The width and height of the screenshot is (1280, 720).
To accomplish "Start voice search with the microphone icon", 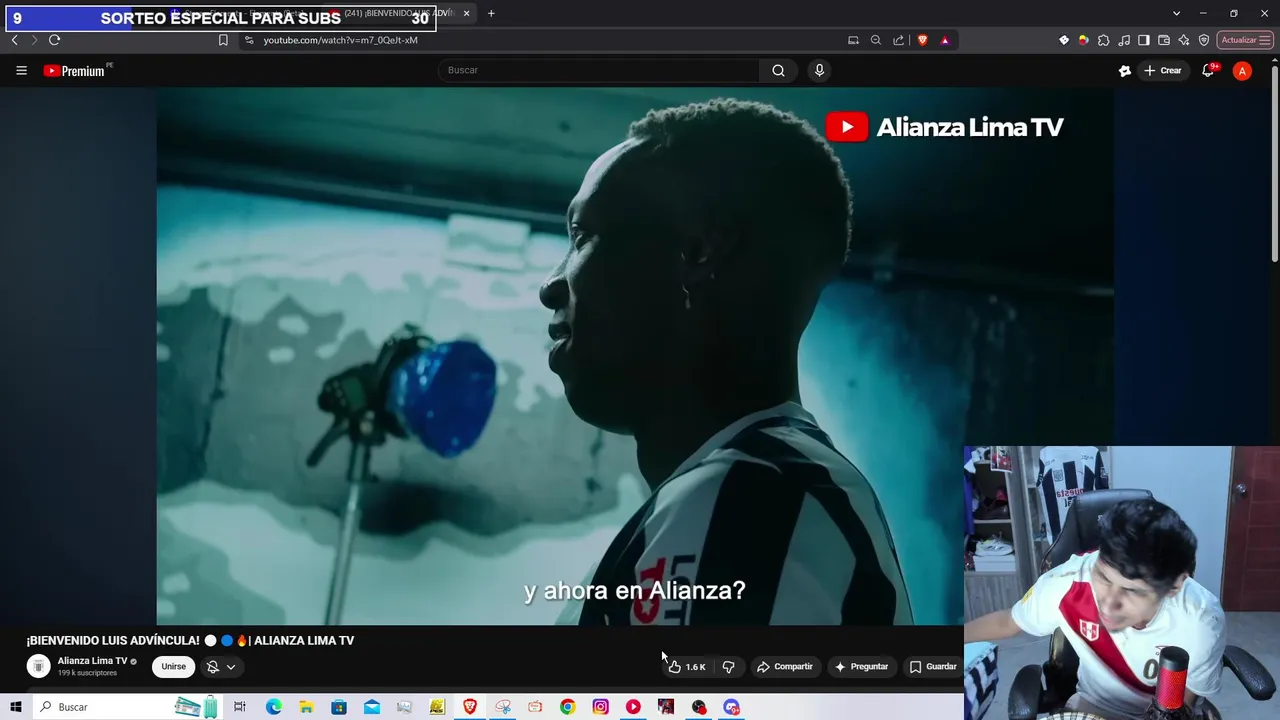I will point(819,70).
